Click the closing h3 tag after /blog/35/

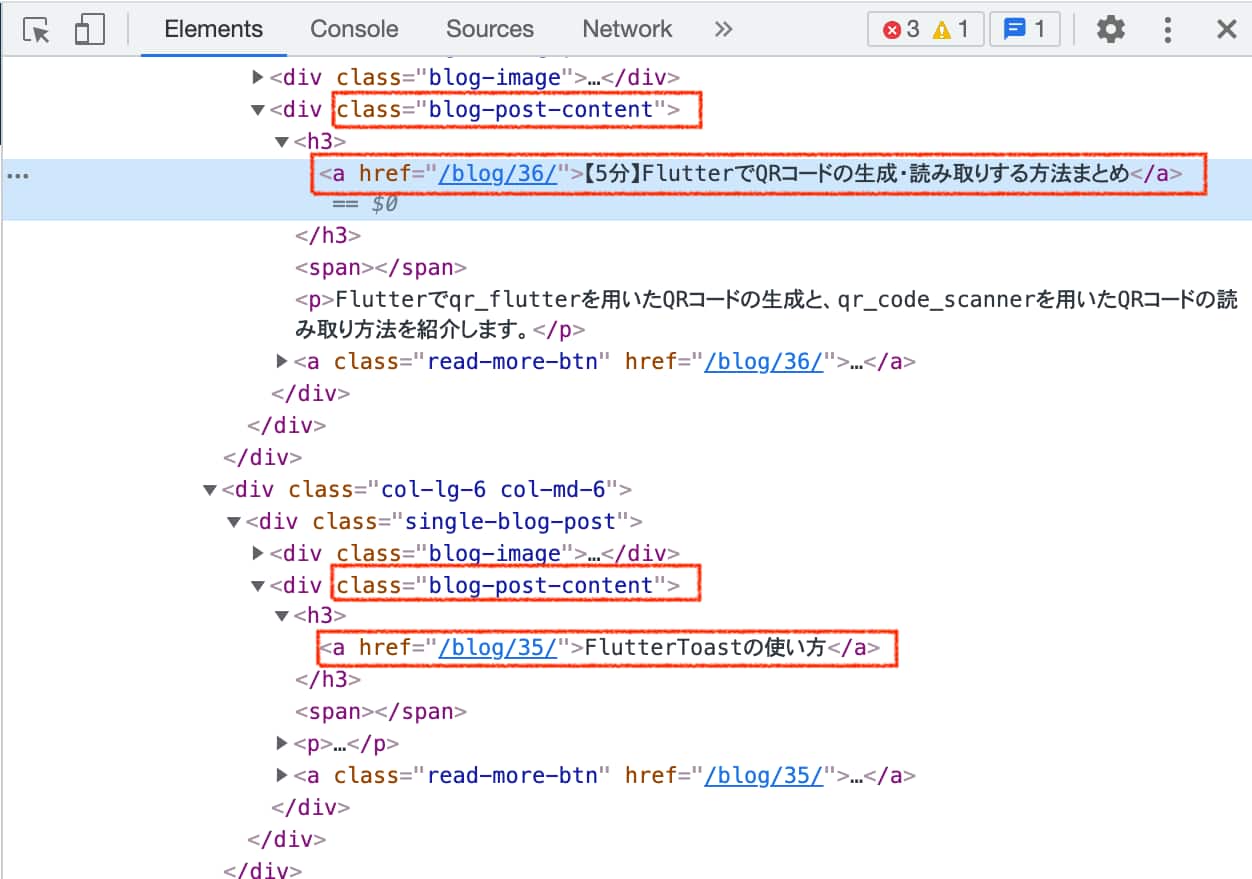328,680
